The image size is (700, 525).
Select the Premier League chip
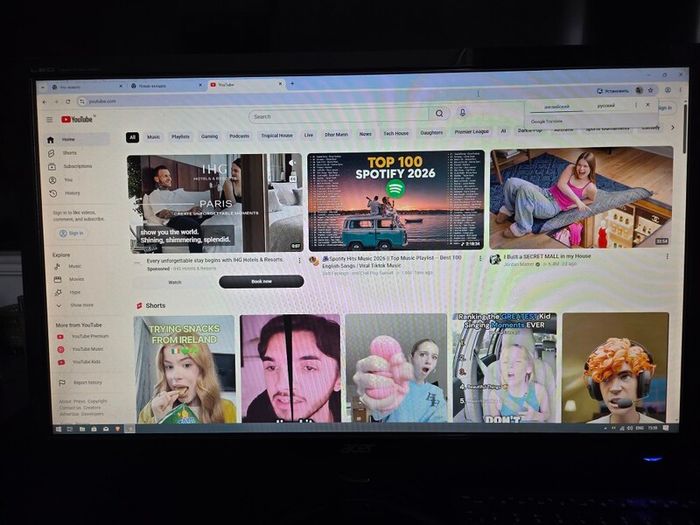point(471,132)
